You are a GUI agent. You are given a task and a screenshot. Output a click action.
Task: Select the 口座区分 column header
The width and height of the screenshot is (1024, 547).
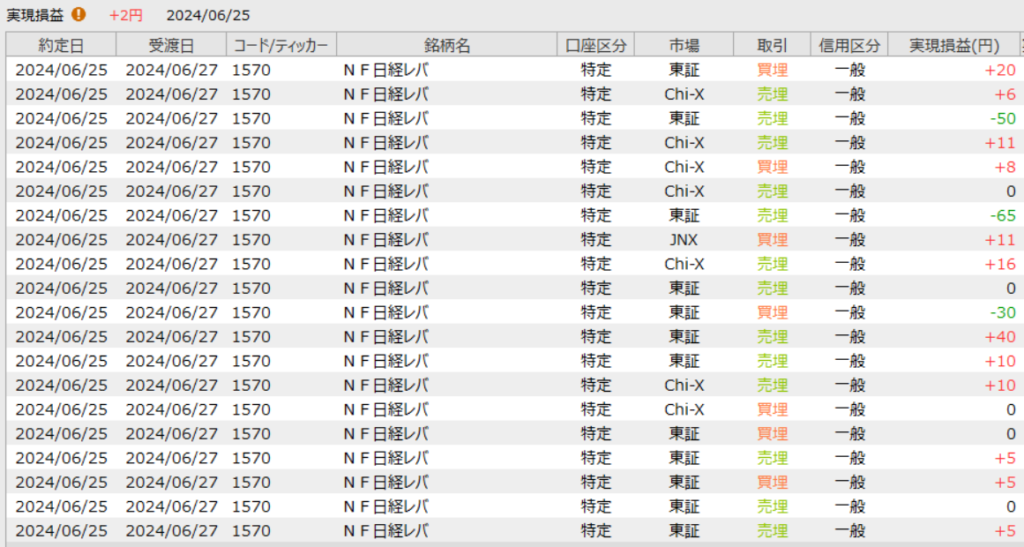[x=596, y=45]
